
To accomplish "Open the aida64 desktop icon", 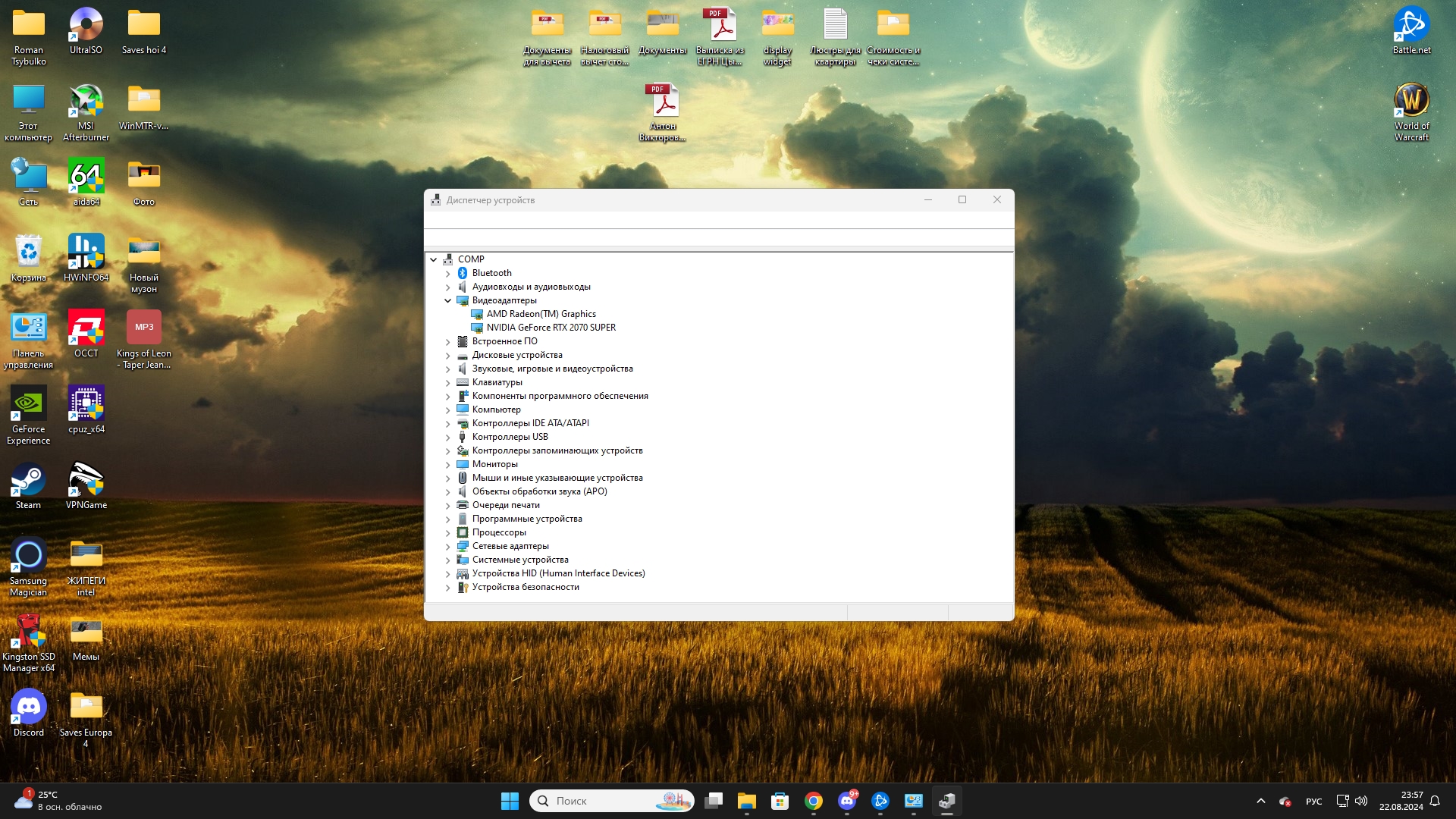I will point(86,177).
